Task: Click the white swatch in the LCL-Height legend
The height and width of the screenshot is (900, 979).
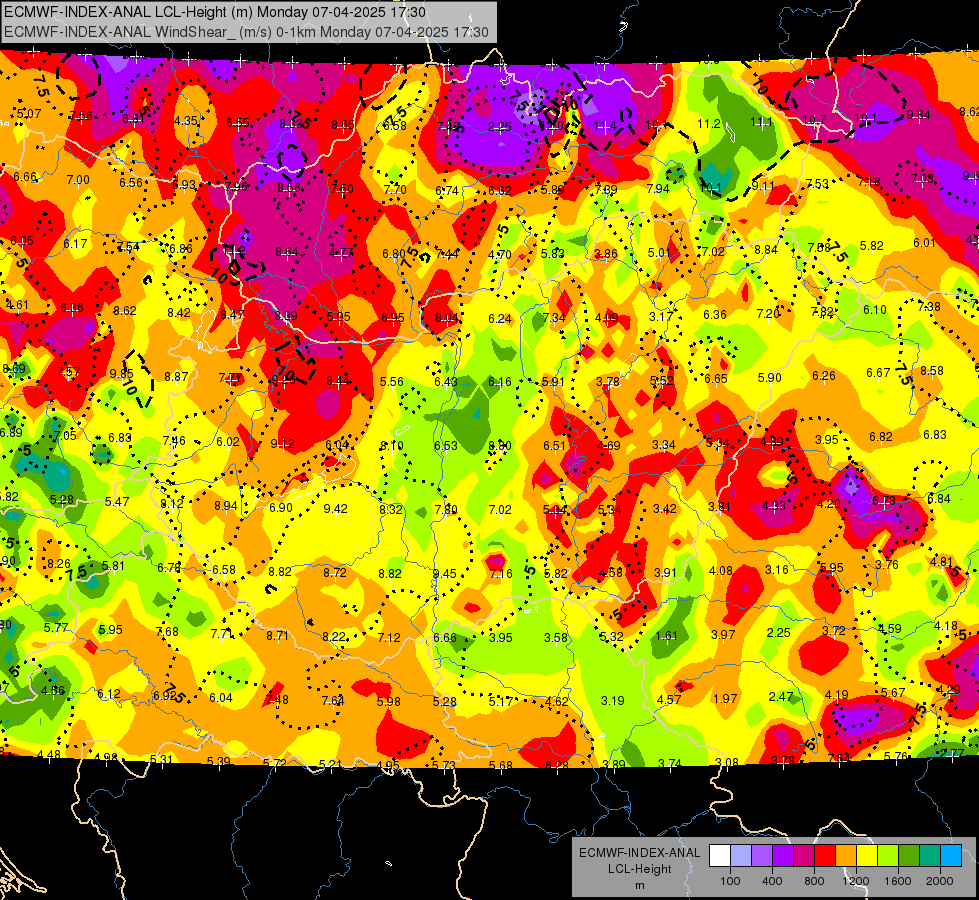Action: pyautogui.click(x=720, y=856)
